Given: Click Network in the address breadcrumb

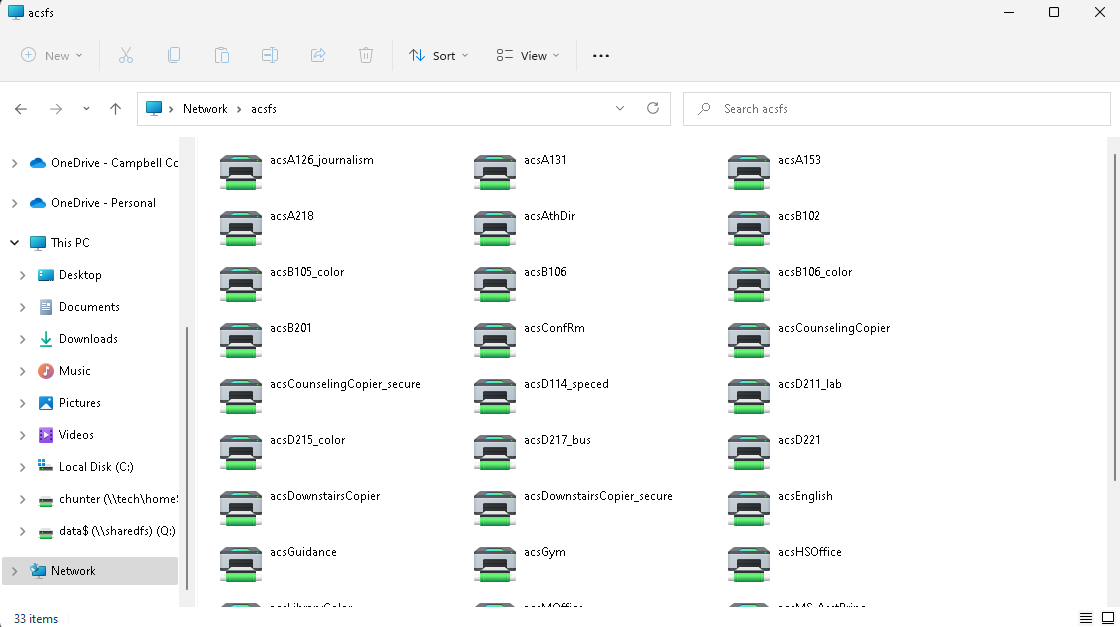Looking at the screenshot, I should coord(205,109).
